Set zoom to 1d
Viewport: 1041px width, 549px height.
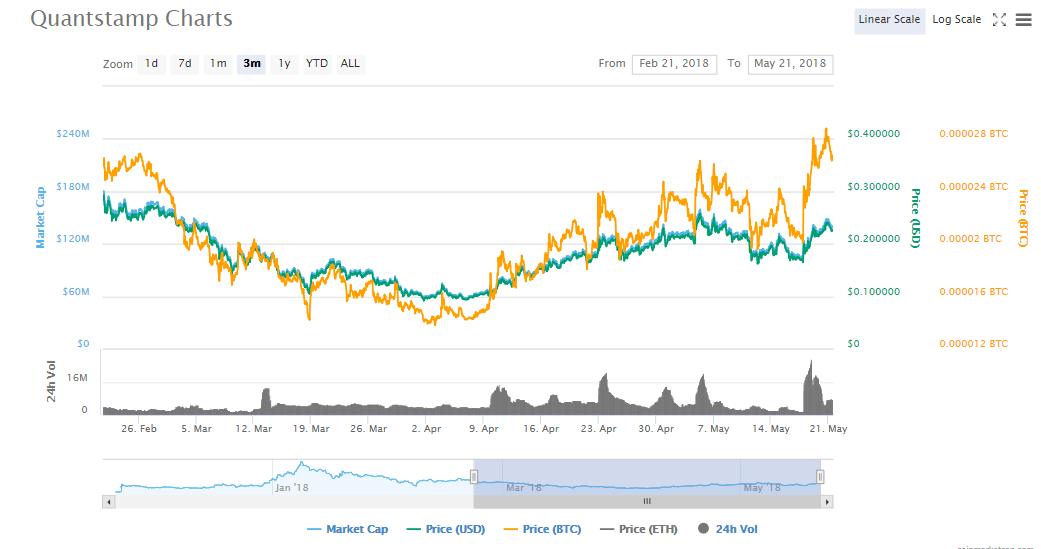click(x=151, y=64)
